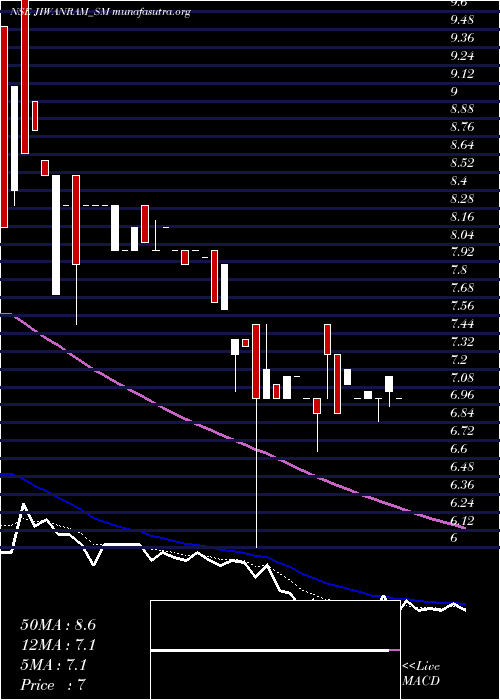Screen dimensions: 500x700
Task: Click the 7.92 price axis label
Action: click(462, 252)
